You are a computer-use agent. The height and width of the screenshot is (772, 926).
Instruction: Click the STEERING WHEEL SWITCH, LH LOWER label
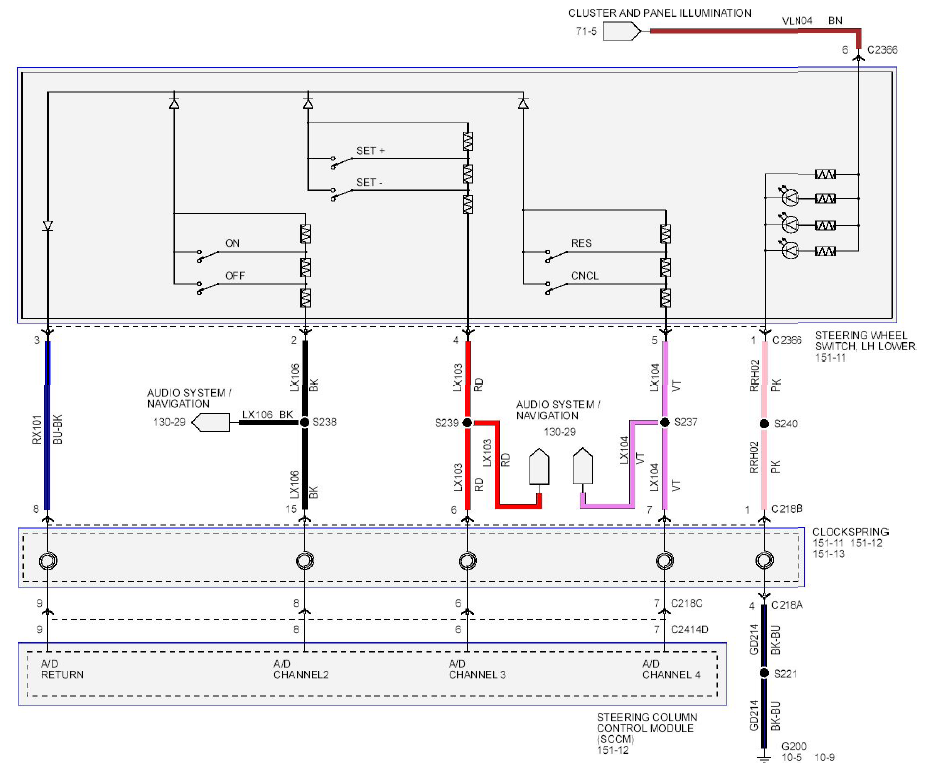865,340
